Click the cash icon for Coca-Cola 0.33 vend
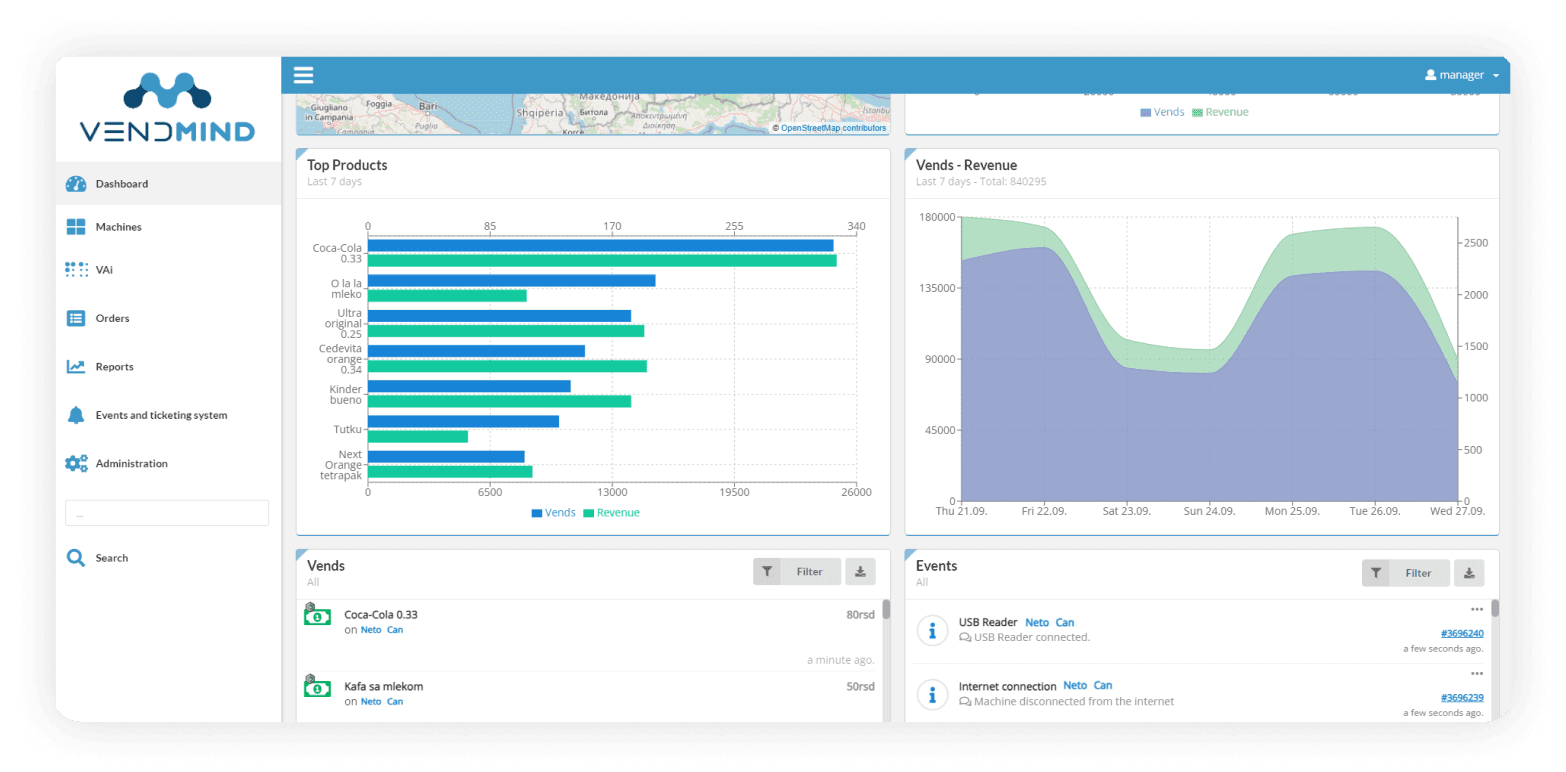The width and height of the screenshot is (1566, 772). (x=317, y=615)
